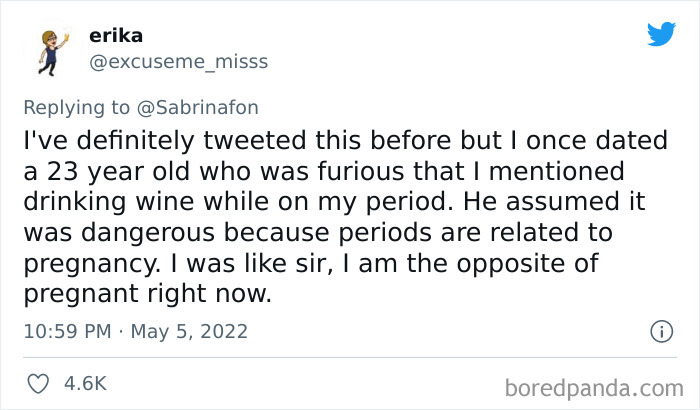Viewport: 700px width, 410px height.
Task: Click the Twitter bird logo
Action: click(x=661, y=33)
